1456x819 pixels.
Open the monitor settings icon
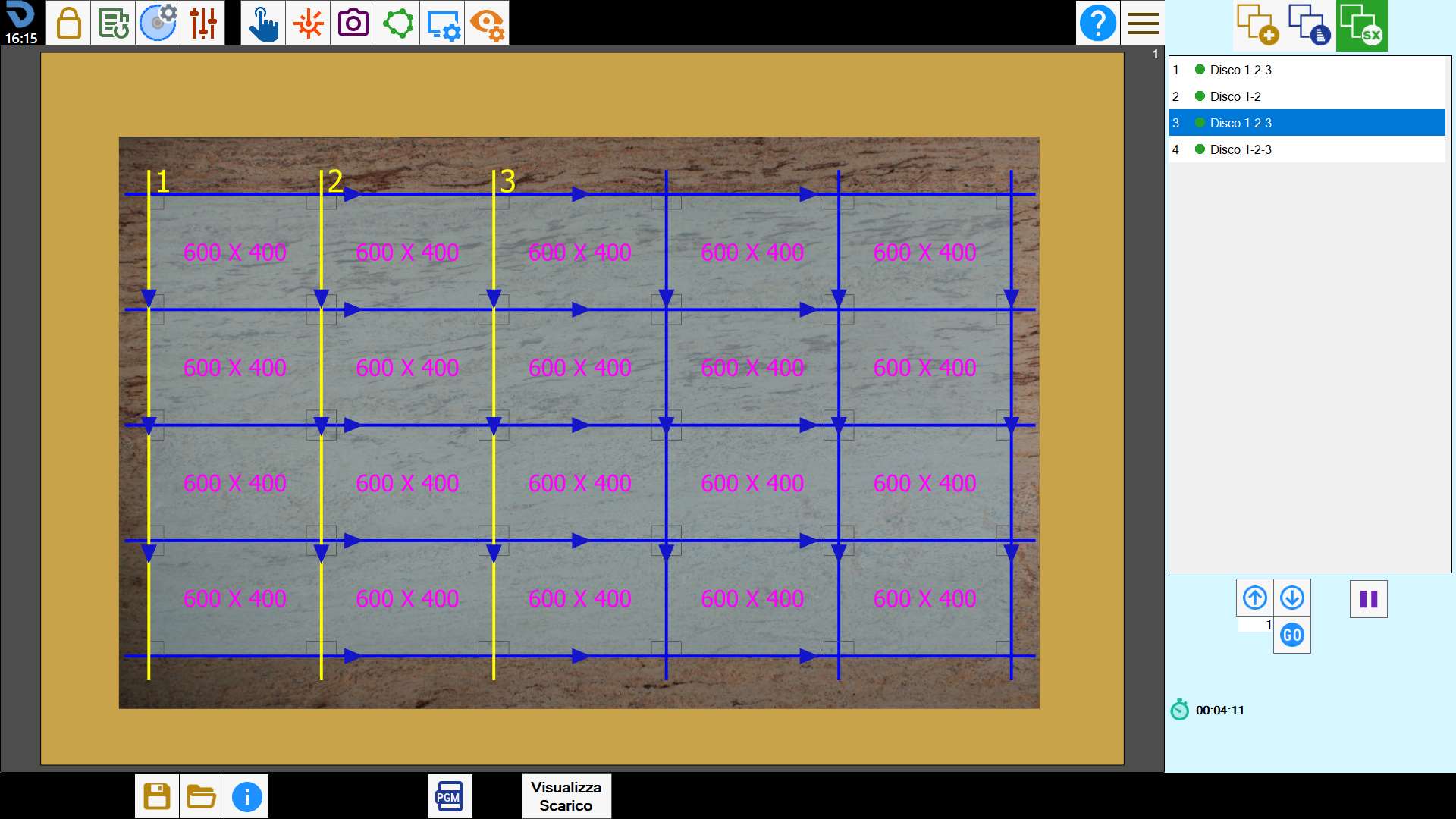[442, 23]
